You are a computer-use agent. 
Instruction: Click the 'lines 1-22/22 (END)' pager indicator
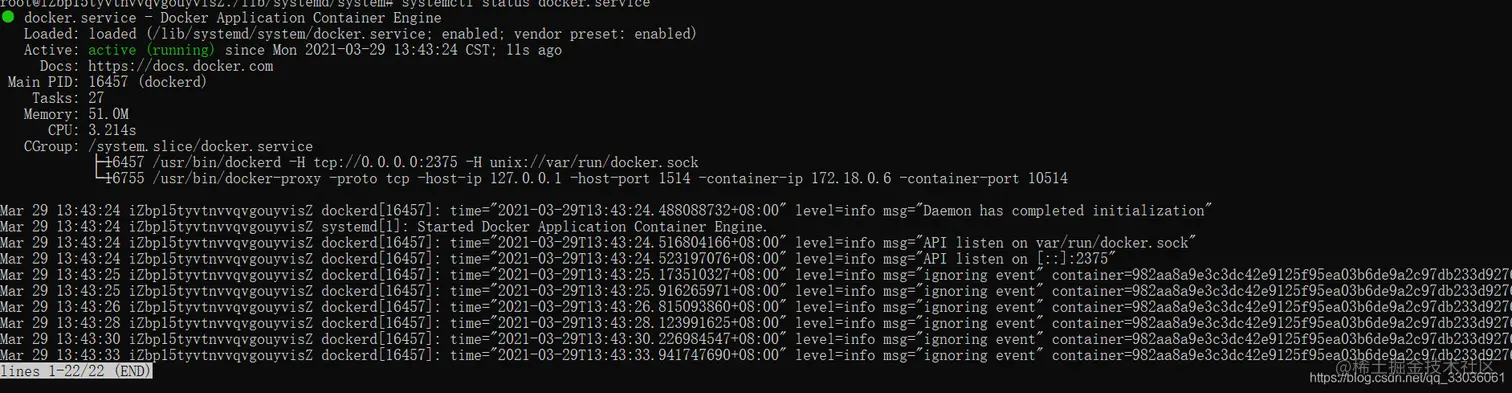[76, 371]
